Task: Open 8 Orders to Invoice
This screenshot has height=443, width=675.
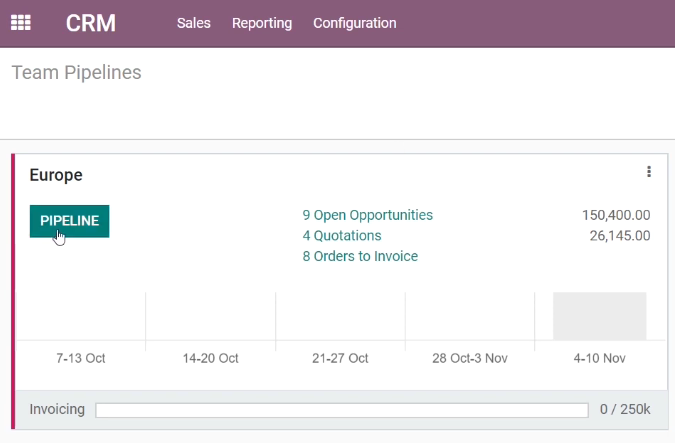Action: pyautogui.click(x=360, y=256)
